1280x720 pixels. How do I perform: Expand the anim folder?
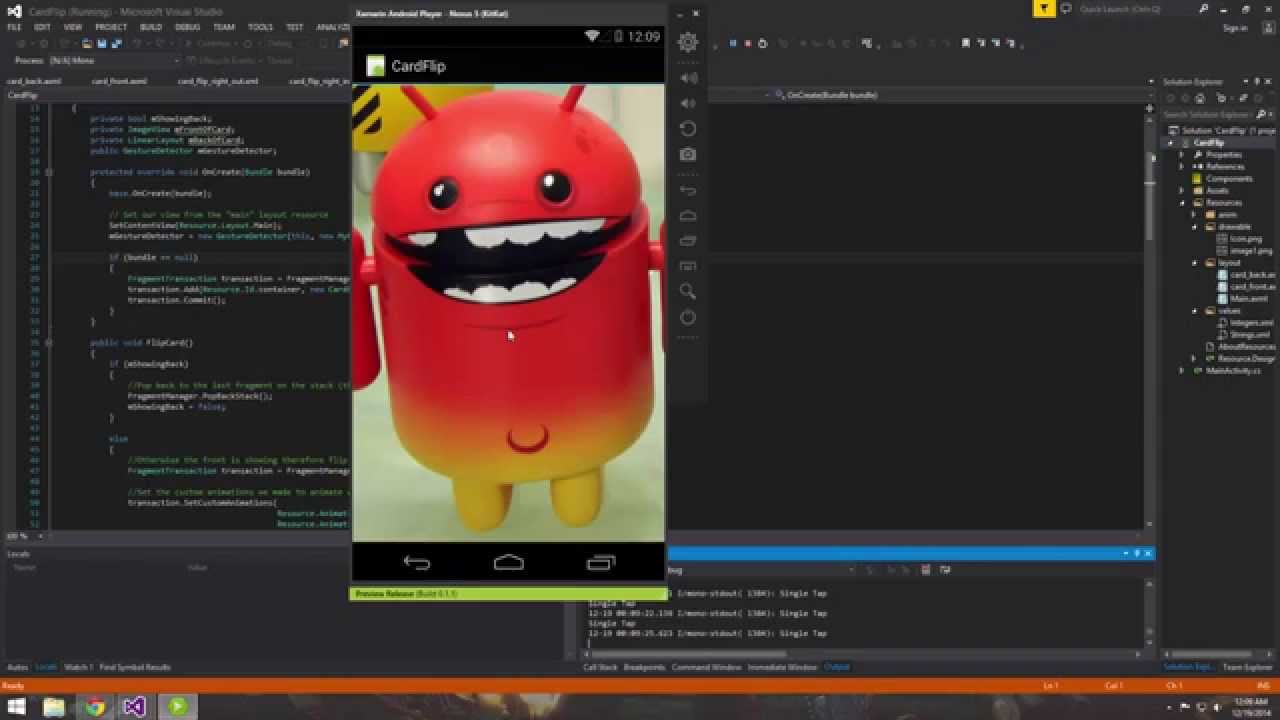click(1194, 215)
